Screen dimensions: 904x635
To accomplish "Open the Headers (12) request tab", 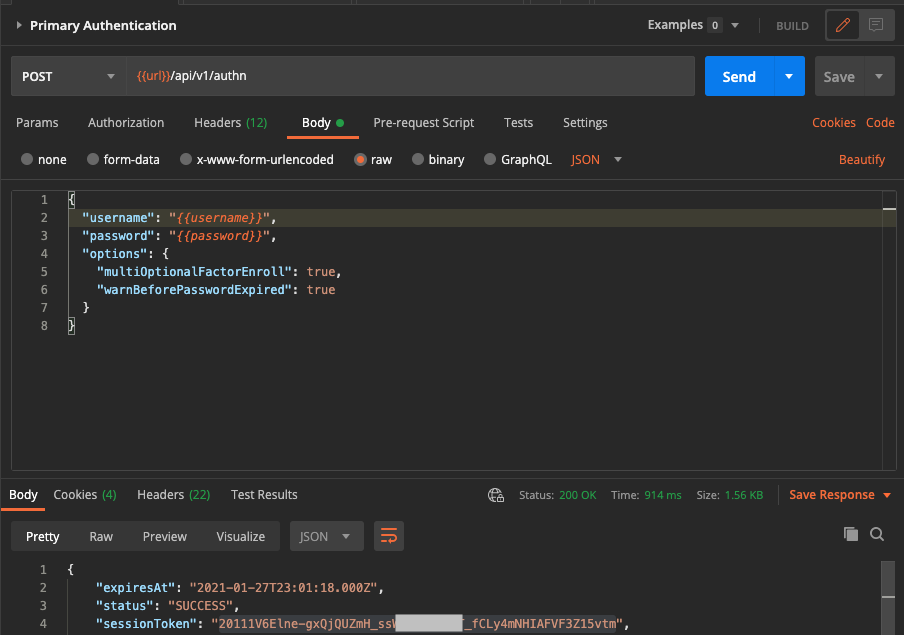I will [x=230, y=123].
